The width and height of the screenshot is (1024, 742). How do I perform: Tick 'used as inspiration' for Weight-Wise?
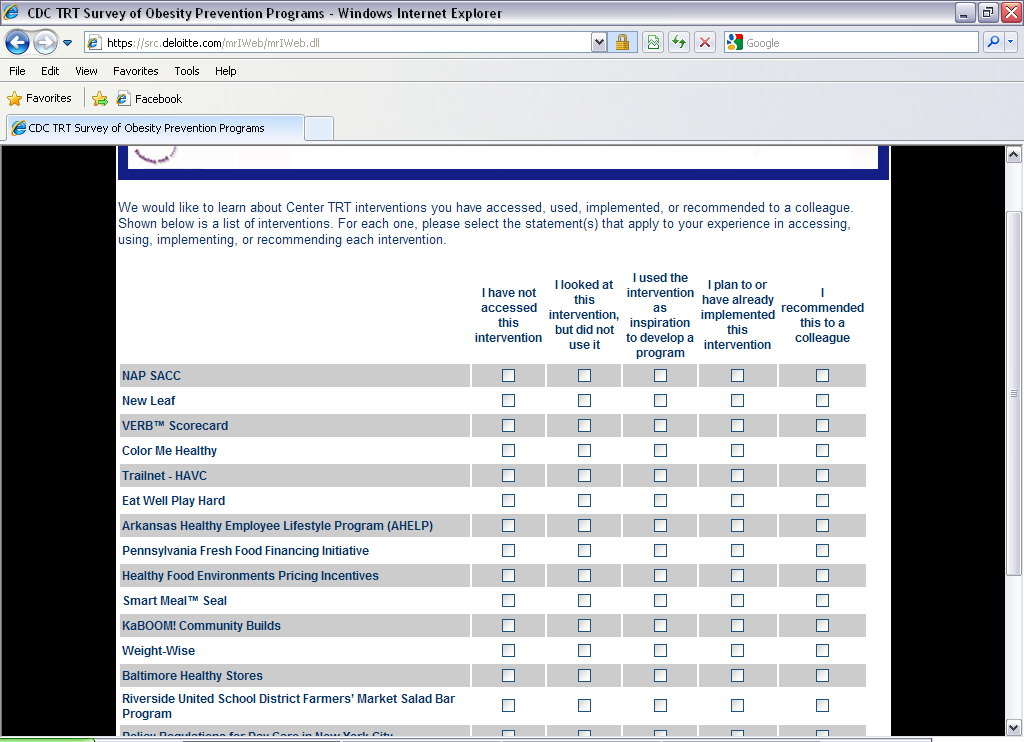pos(660,651)
